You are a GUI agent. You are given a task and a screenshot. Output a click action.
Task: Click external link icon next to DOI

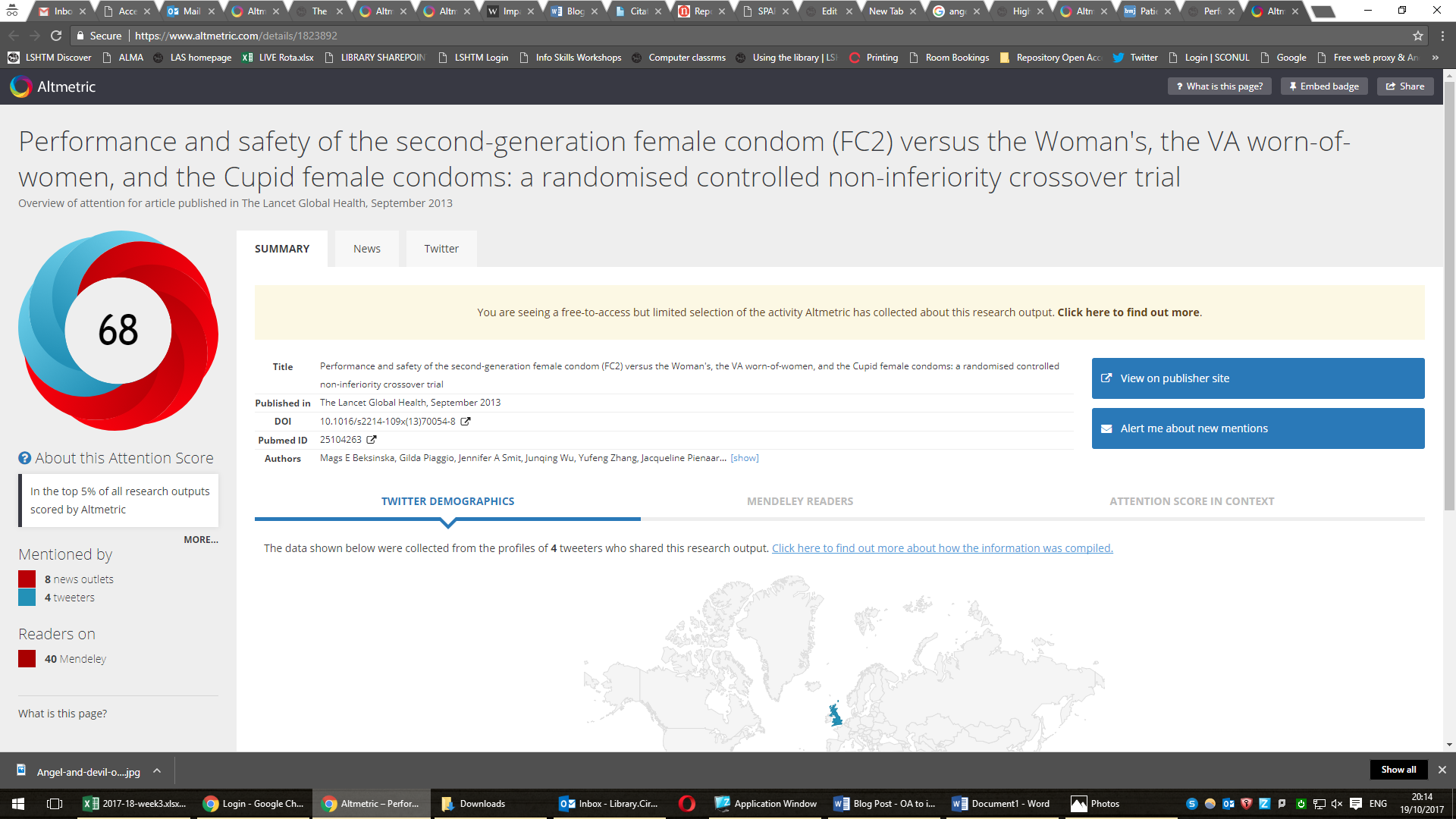point(466,422)
